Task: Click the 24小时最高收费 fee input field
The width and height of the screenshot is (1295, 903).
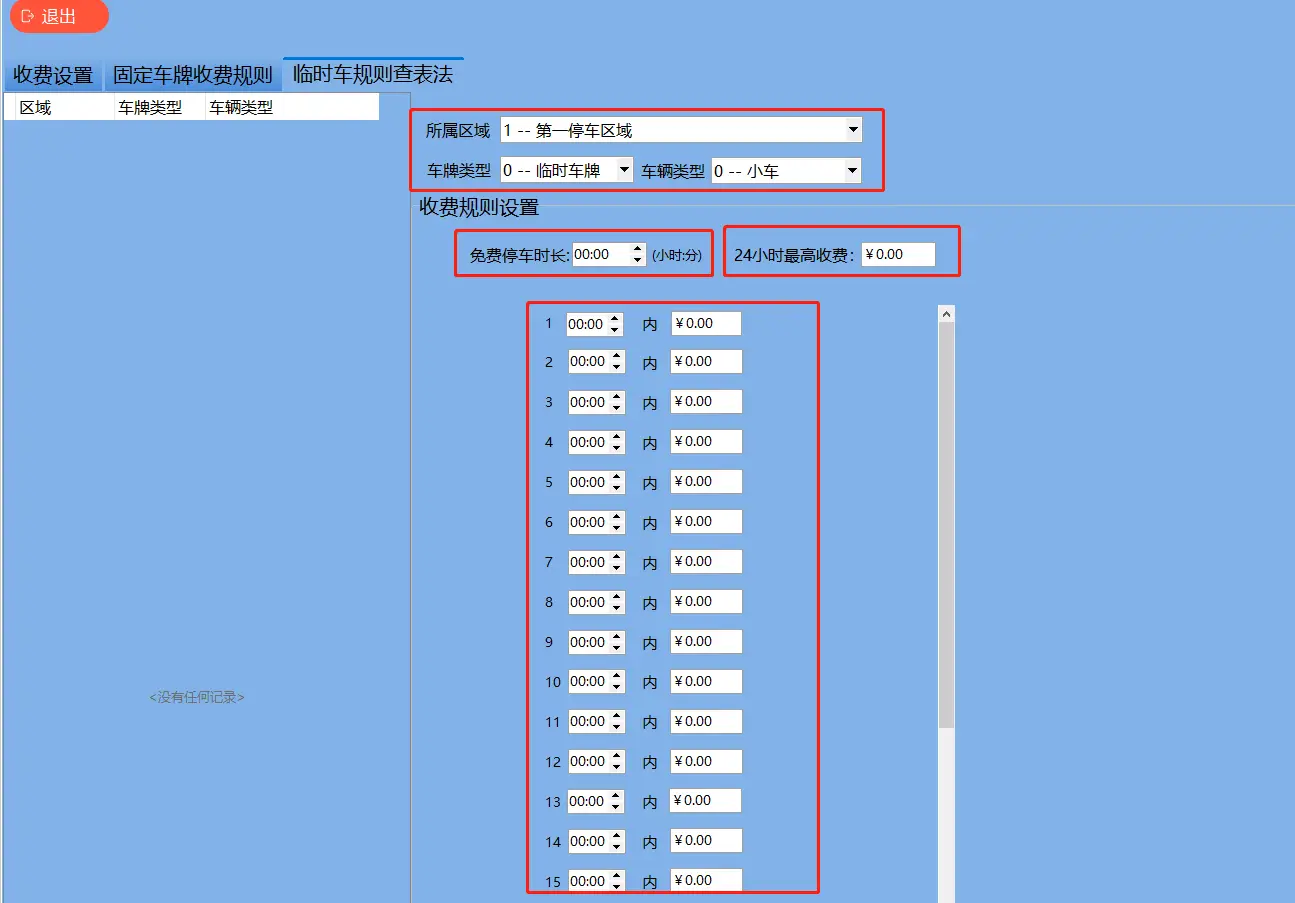Action: coord(895,254)
